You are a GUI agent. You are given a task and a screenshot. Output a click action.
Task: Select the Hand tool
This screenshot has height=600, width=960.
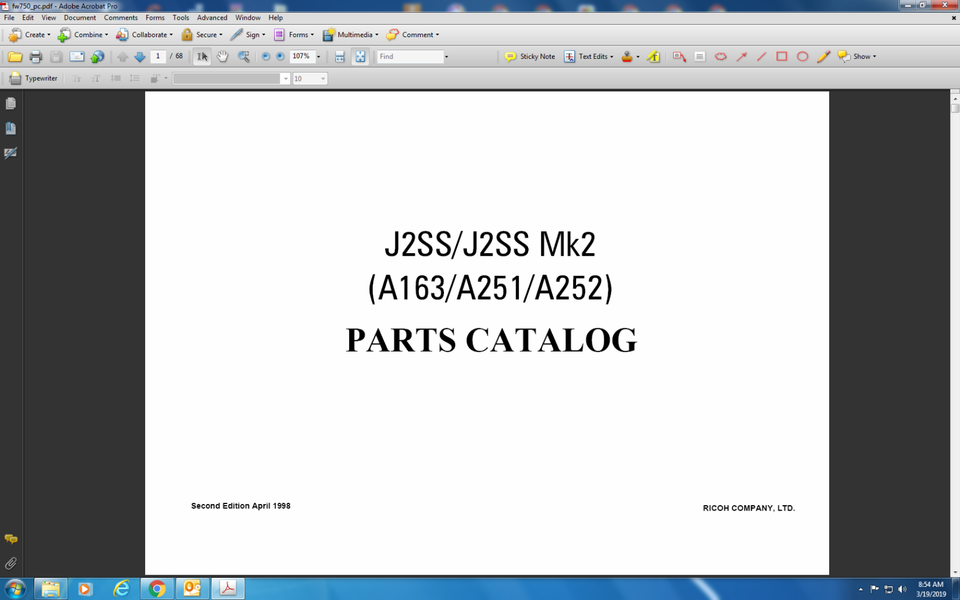[222, 57]
